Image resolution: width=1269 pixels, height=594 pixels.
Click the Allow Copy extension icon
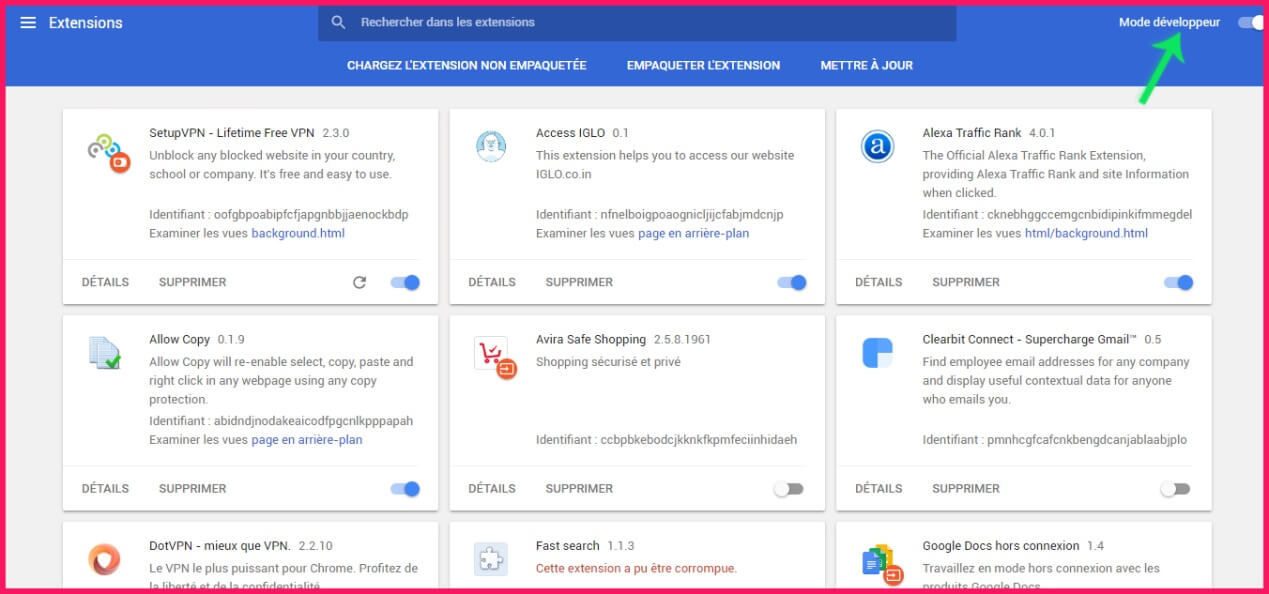(104, 353)
